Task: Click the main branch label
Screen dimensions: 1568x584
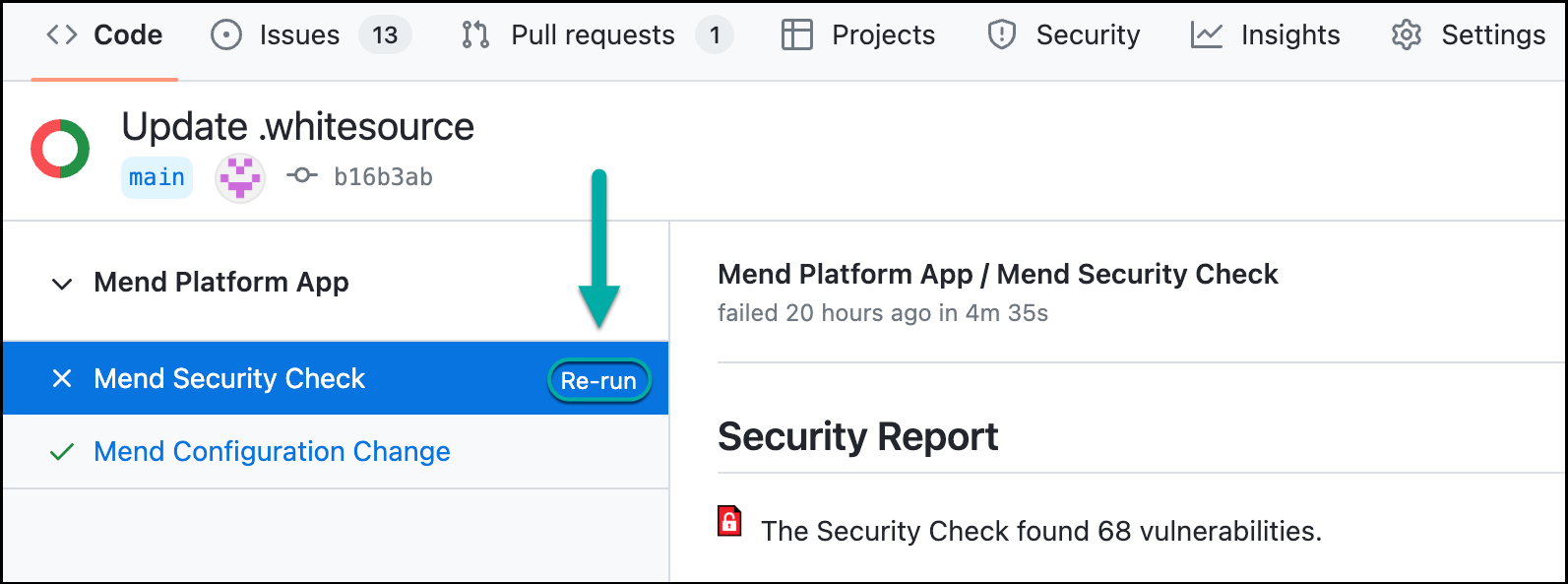Action: 157,178
